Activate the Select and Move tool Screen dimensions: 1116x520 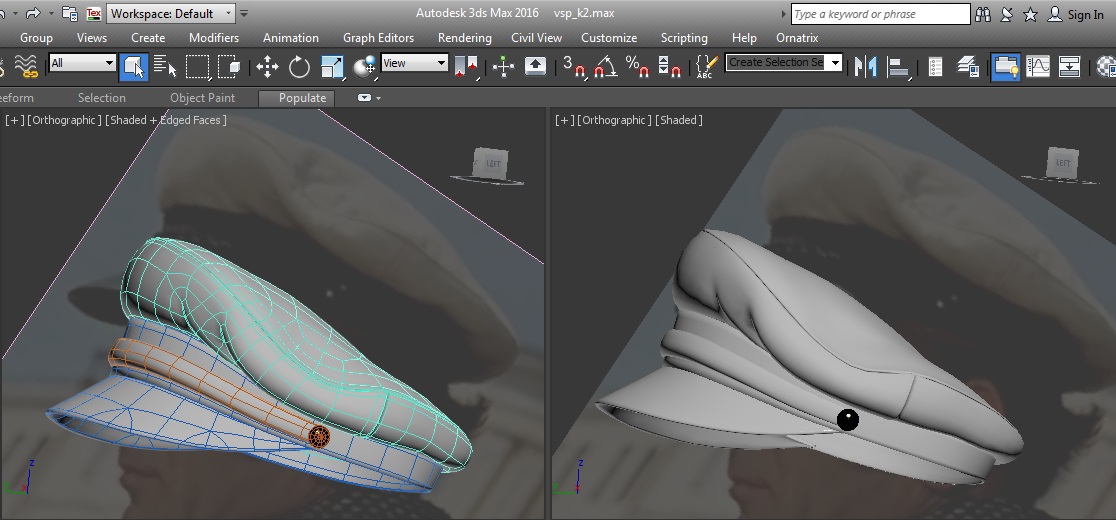267,67
